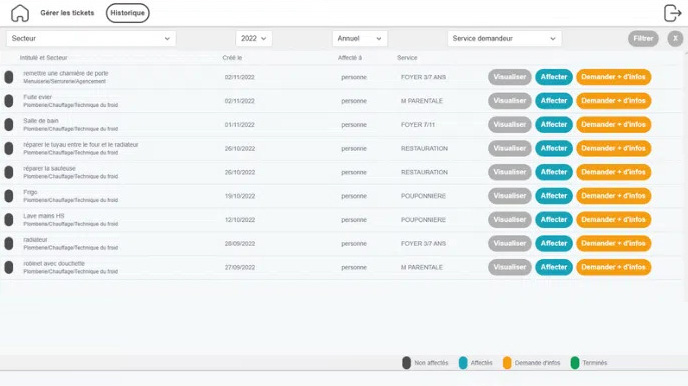Select the 'Frigo' ticket title

tap(30, 192)
